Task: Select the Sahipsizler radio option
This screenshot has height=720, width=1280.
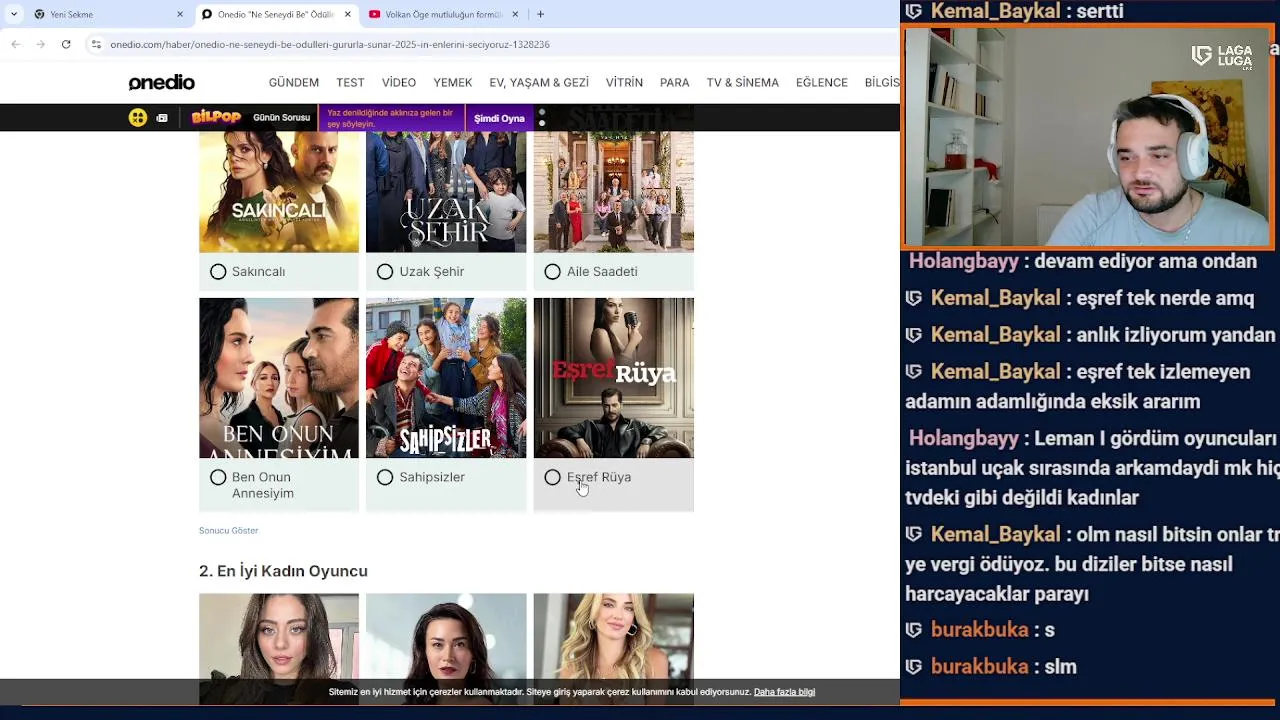Action: [x=385, y=478]
